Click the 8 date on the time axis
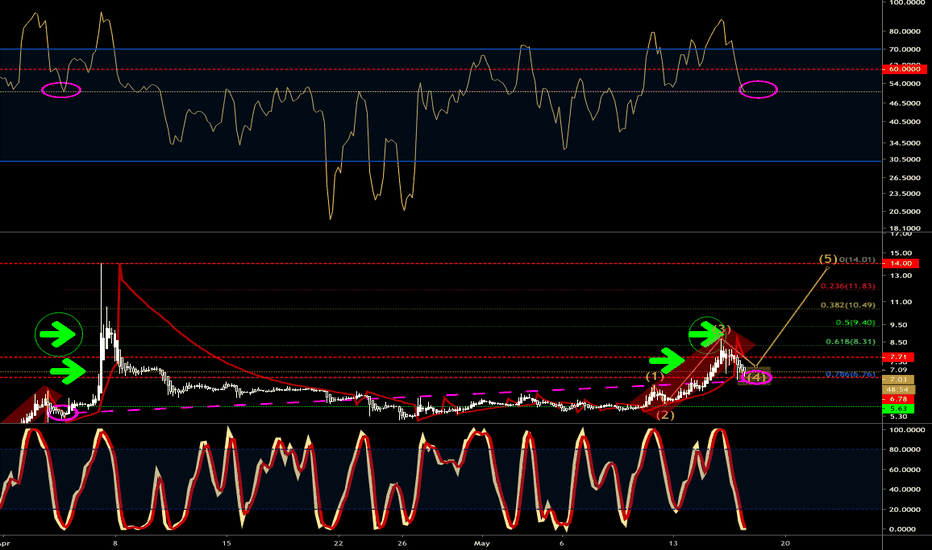The width and height of the screenshot is (932, 550). point(115,543)
